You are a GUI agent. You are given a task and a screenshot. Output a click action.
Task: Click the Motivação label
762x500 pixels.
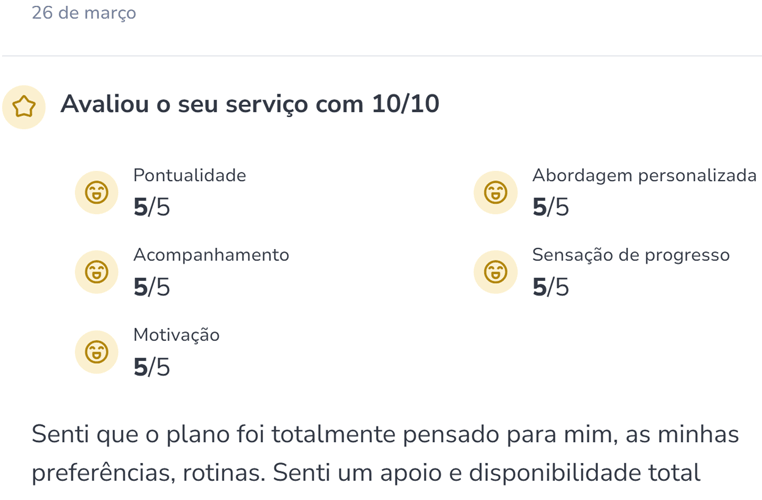176,335
